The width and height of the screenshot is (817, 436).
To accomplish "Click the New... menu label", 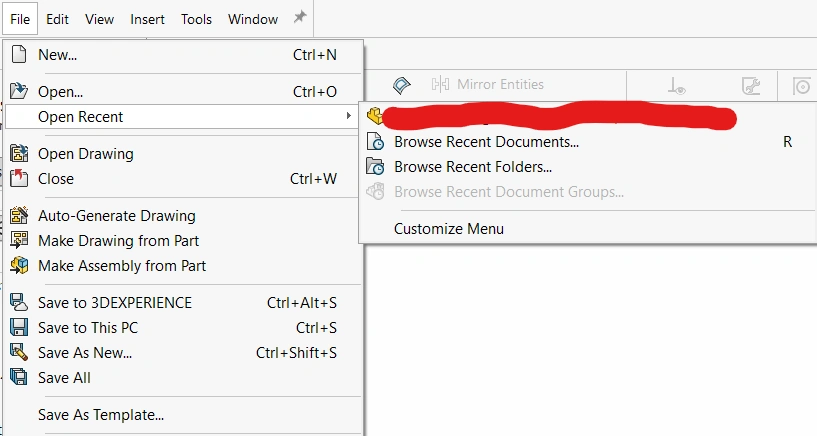I will (x=57, y=55).
